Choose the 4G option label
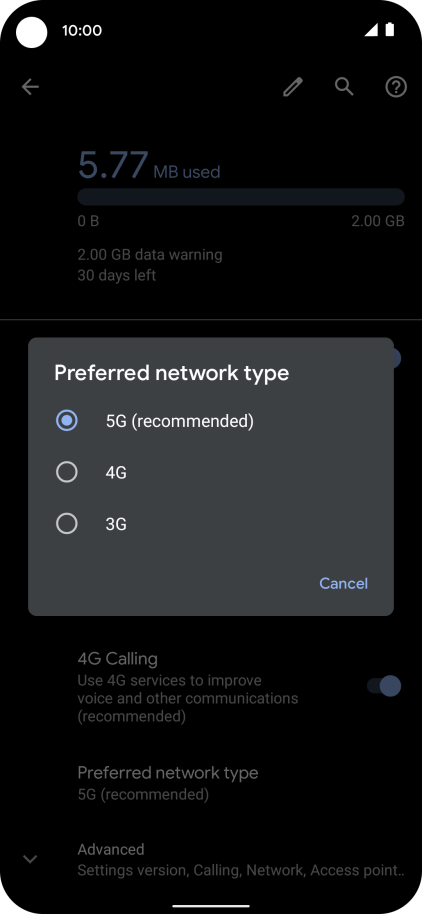Image resolution: width=422 pixels, height=914 pixels. 116,473
